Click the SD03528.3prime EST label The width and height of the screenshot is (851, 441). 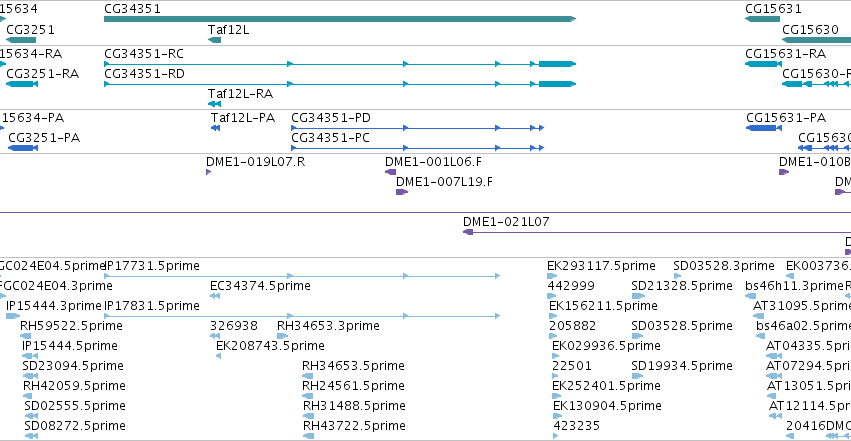pos(723,266)
